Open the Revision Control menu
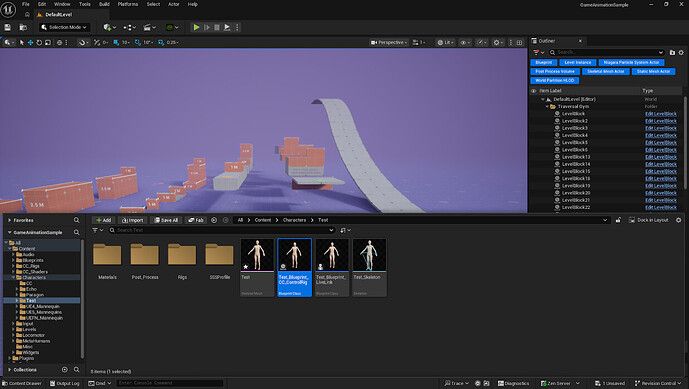689x389 pixels. click(x=658, y=383)
